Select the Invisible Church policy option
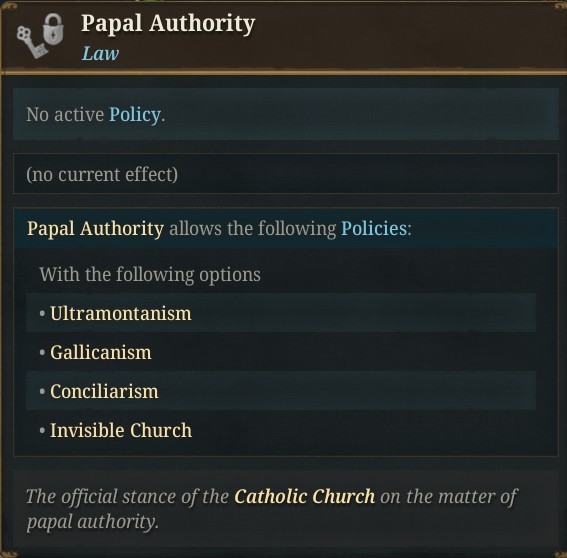Screen dimensions: 567x558 [281, 430]
